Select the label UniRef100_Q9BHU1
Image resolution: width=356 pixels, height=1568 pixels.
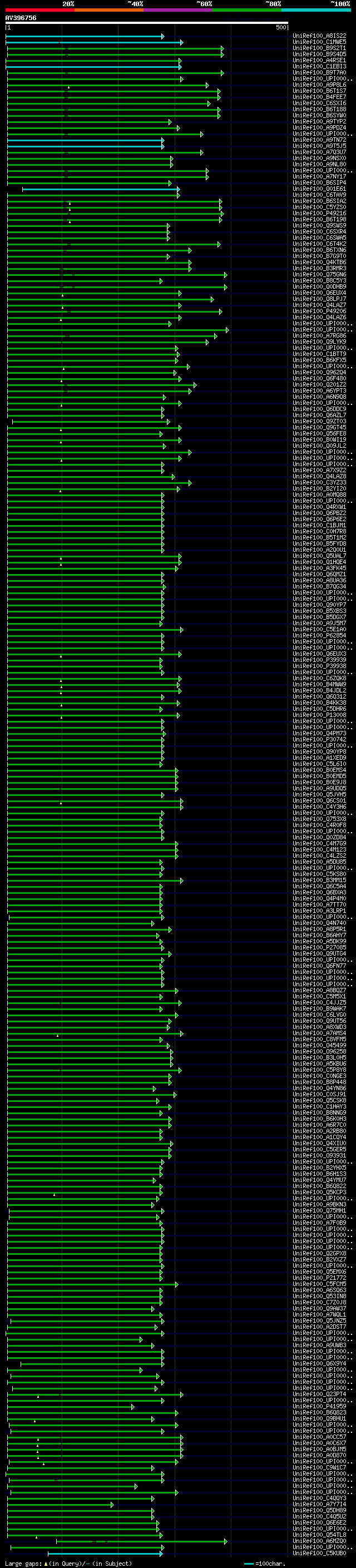[319, 1418]
